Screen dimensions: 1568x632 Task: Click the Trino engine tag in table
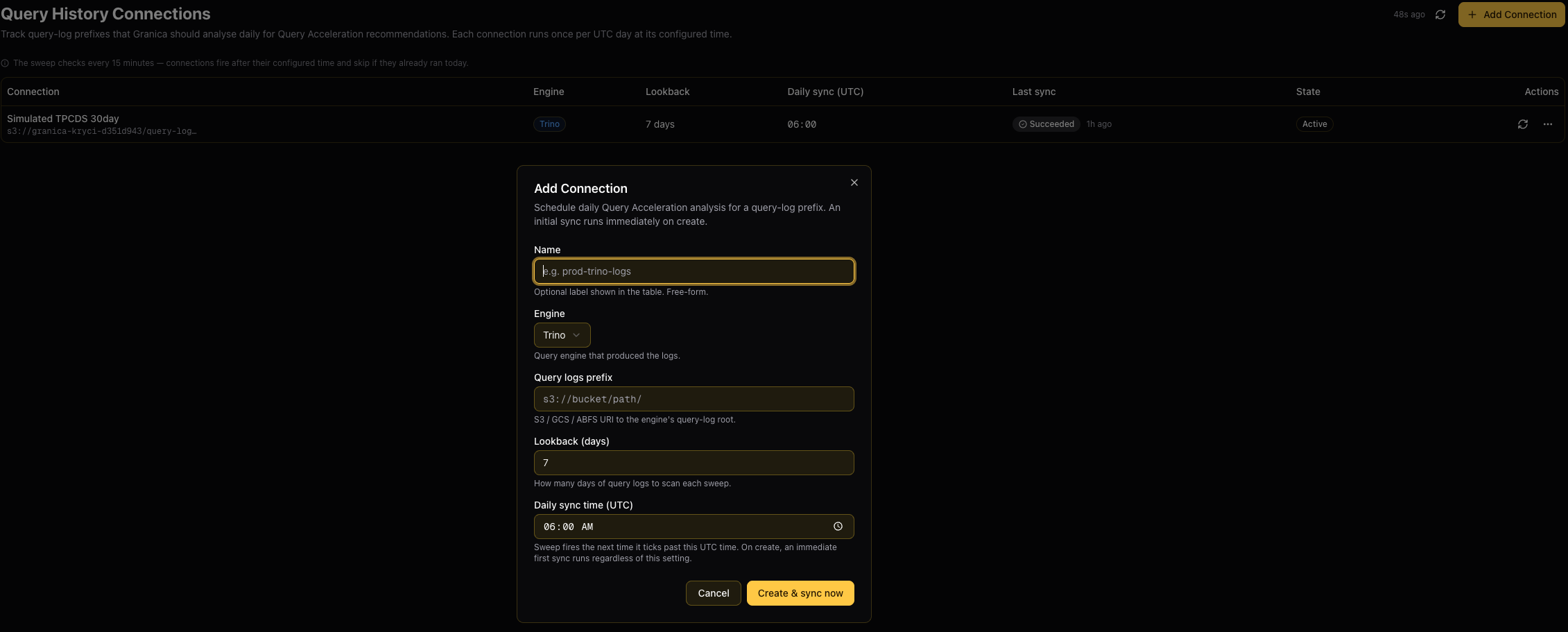pos(549,124)
